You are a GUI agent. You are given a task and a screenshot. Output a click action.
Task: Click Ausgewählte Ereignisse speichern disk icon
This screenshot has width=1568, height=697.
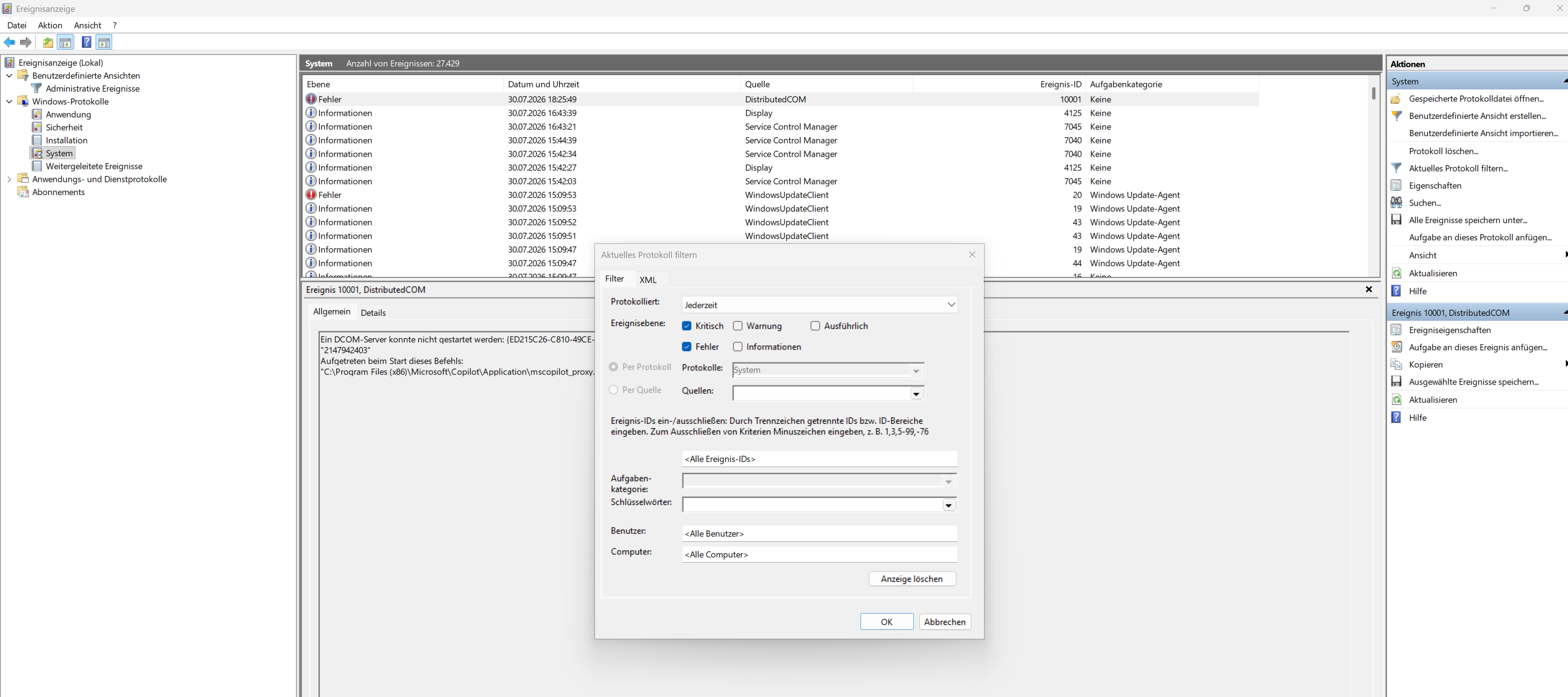click(x=1396, y=382)
